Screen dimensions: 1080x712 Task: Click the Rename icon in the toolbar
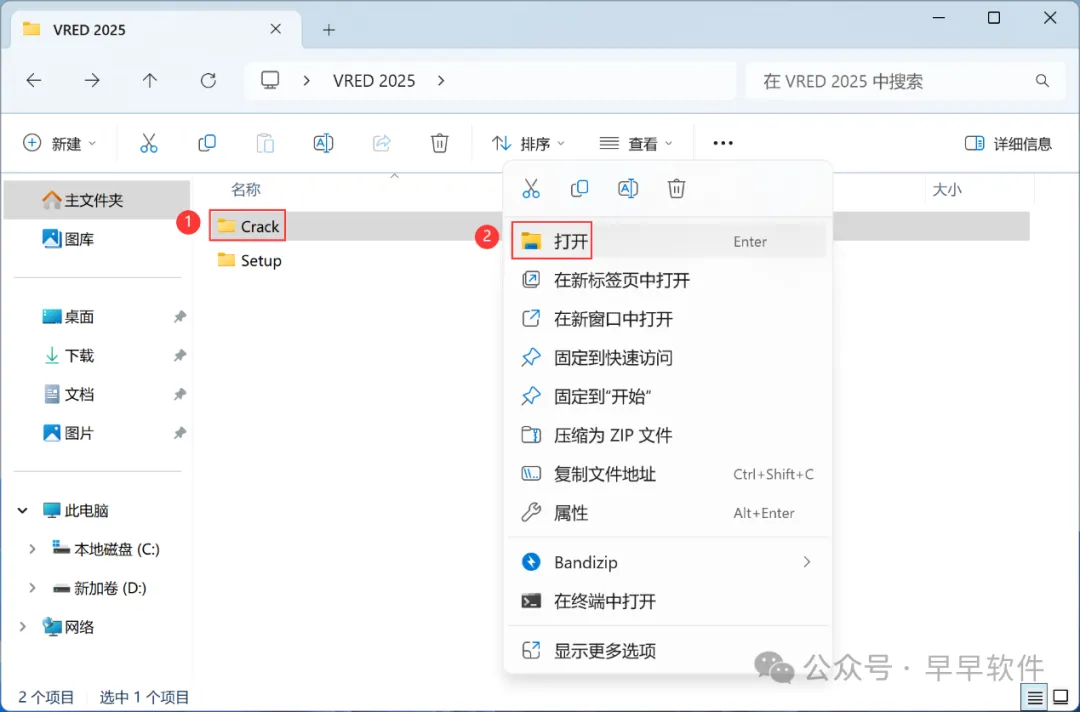(323, 143)
